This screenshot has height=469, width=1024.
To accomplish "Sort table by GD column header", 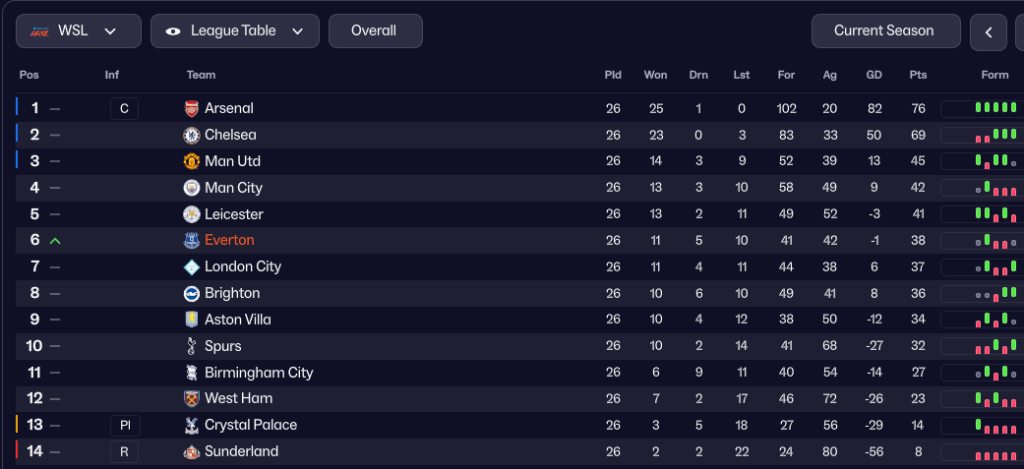I will [874, 75].
